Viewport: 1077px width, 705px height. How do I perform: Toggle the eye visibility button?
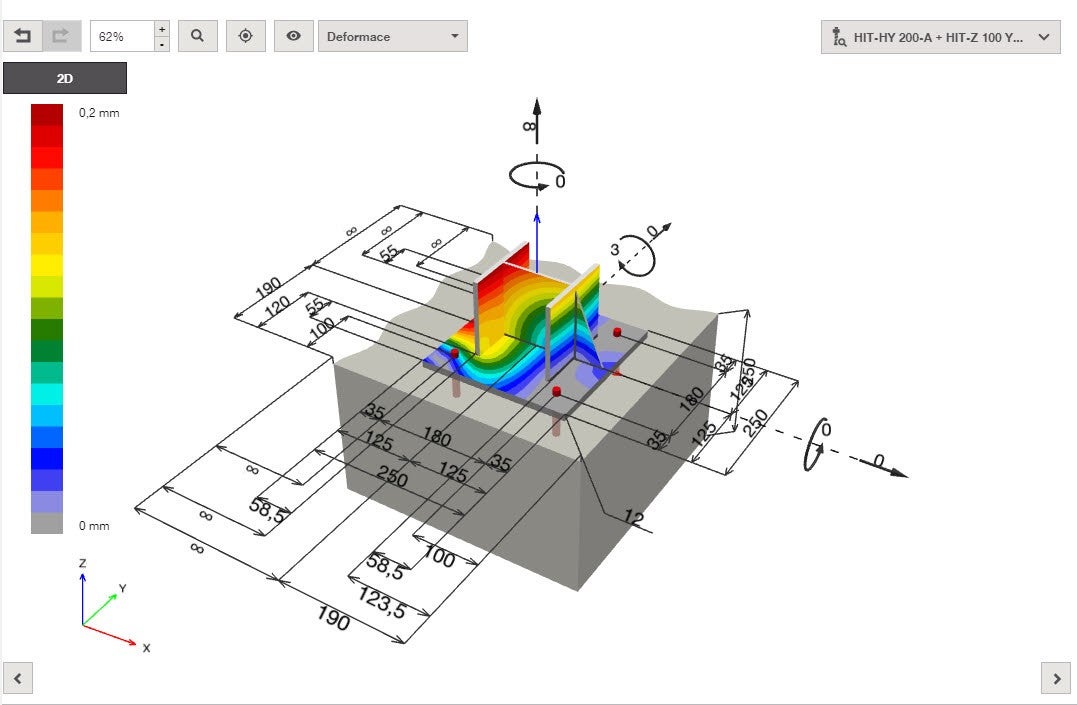(293, 36)
